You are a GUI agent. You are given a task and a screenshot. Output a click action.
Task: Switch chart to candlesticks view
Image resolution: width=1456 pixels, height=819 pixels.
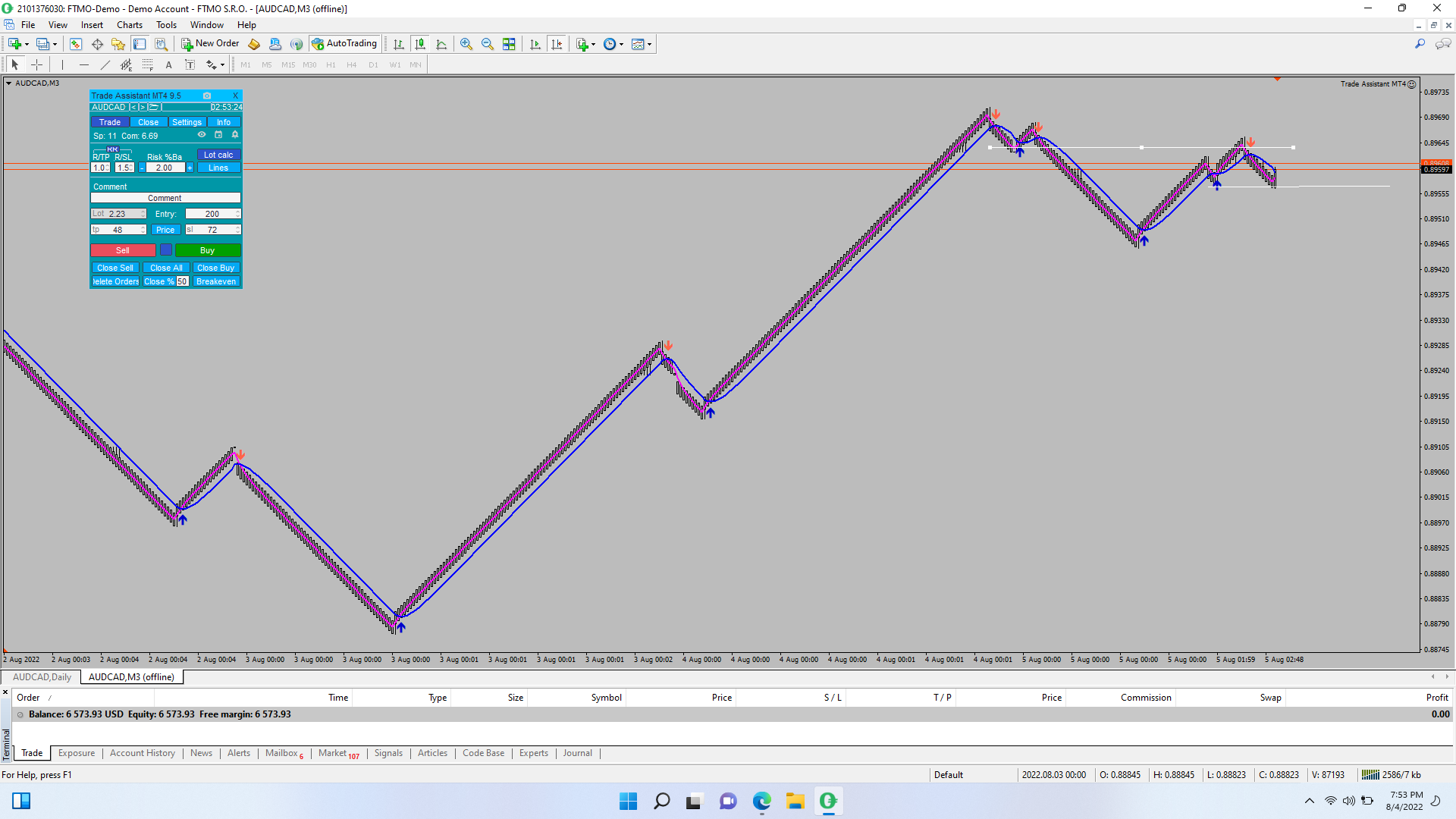[420, 44]
